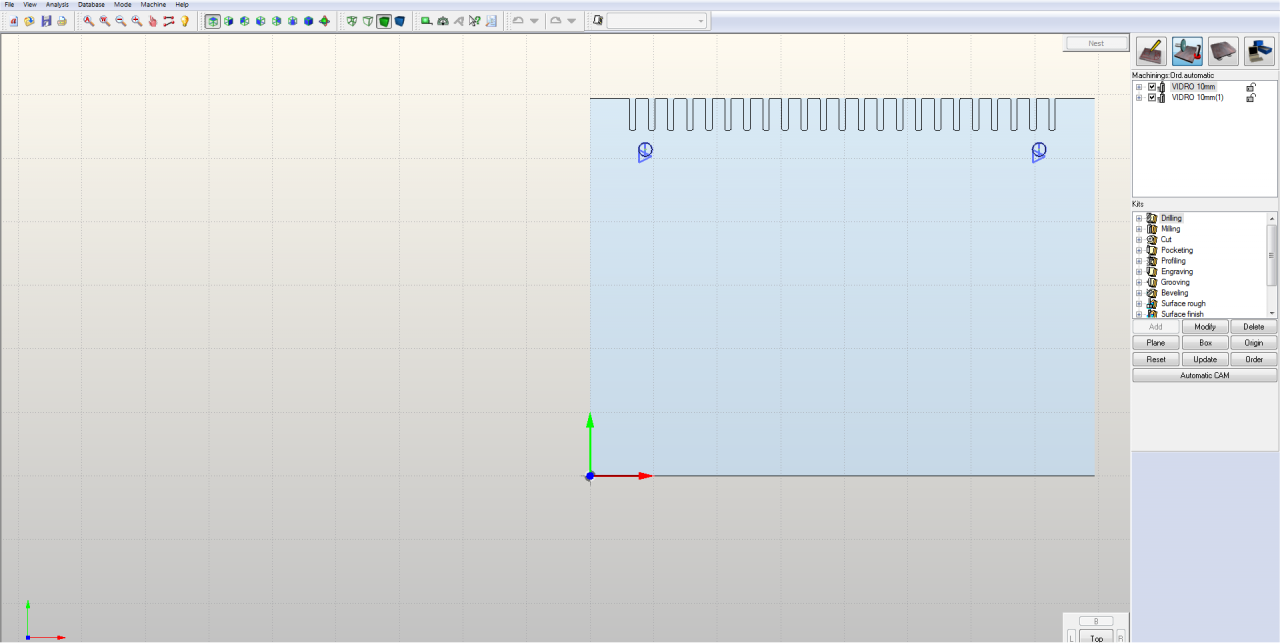Toggle the shaded green view mode
This screenshot has height=643, width=1280.
(x=384, y=21)
